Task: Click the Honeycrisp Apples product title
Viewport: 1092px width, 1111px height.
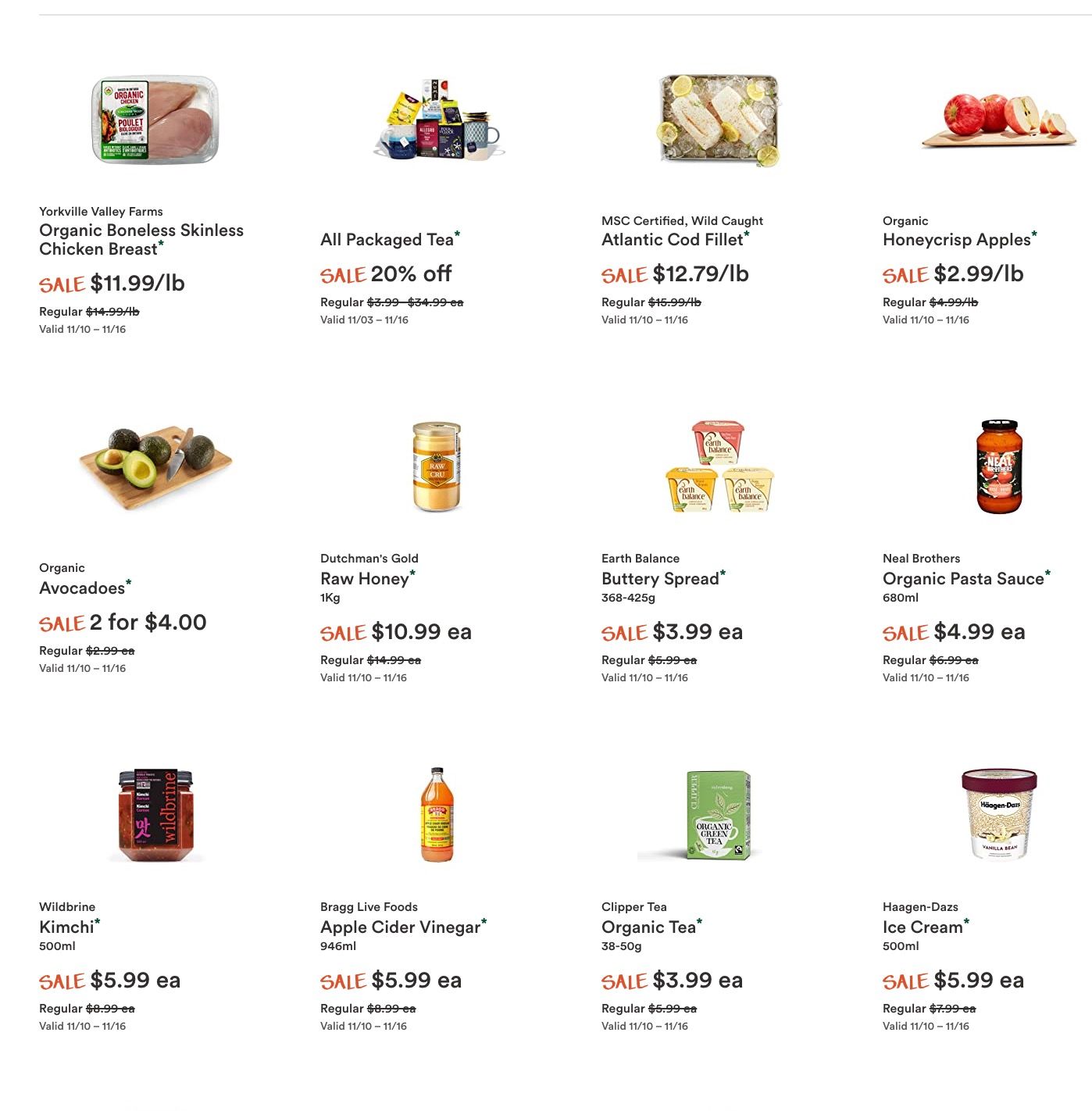Action: (957, 240)
